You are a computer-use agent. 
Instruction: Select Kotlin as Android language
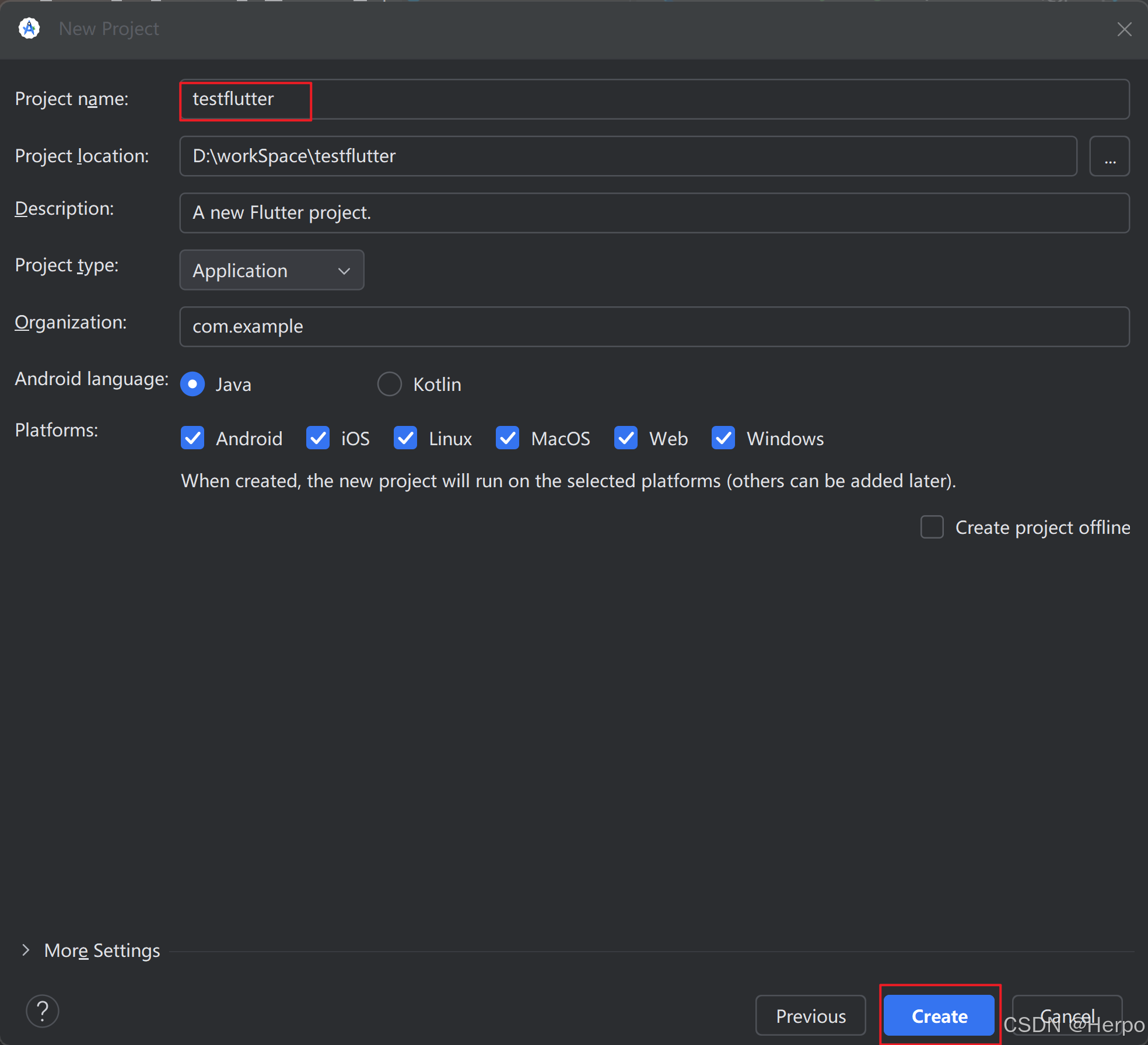click(x=389, y=384)
